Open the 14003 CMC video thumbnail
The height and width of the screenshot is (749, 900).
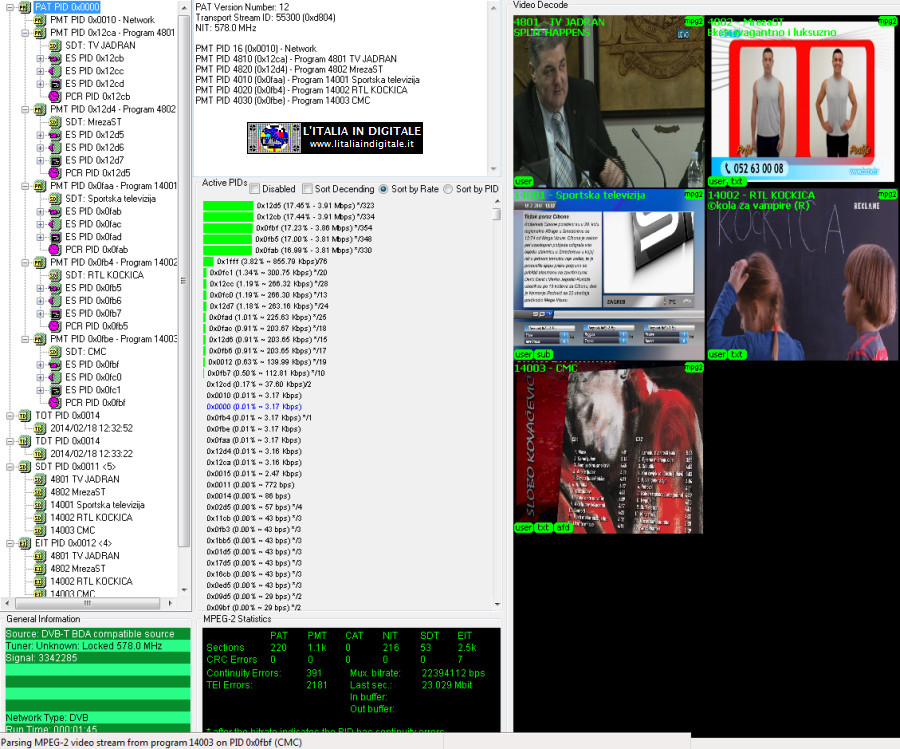[x=609, y=448]
